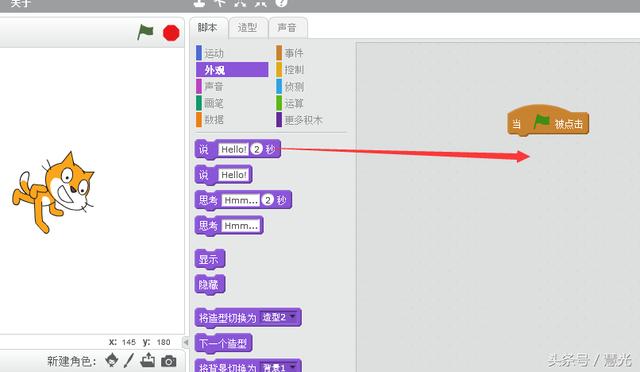Click the 隐藏 block
Viewport: 640px width, 372px height.
pyautogui.click(x=209, y=285)
